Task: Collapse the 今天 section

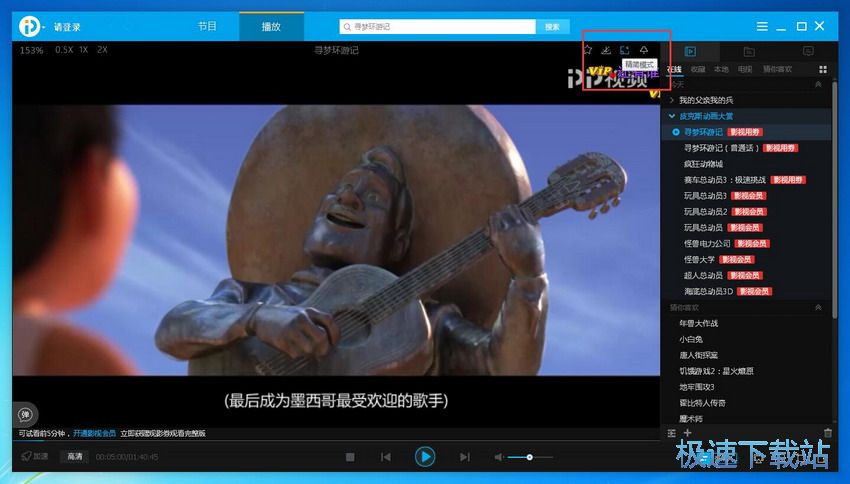Action: pos(818,85)
